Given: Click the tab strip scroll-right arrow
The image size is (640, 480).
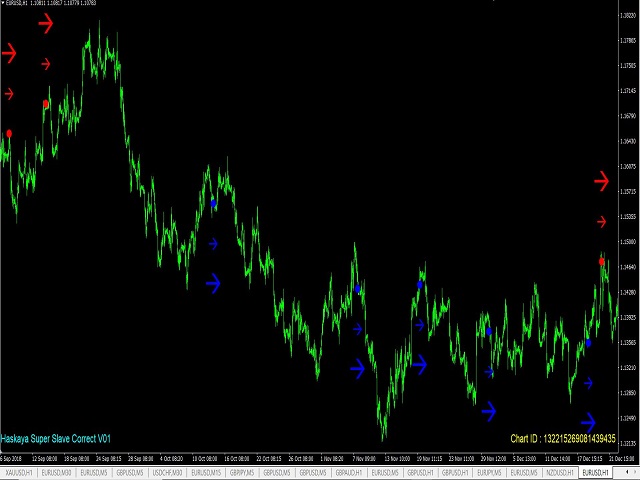Looking at the screenshot, I should pyautogui.click(x=636, y=473).
